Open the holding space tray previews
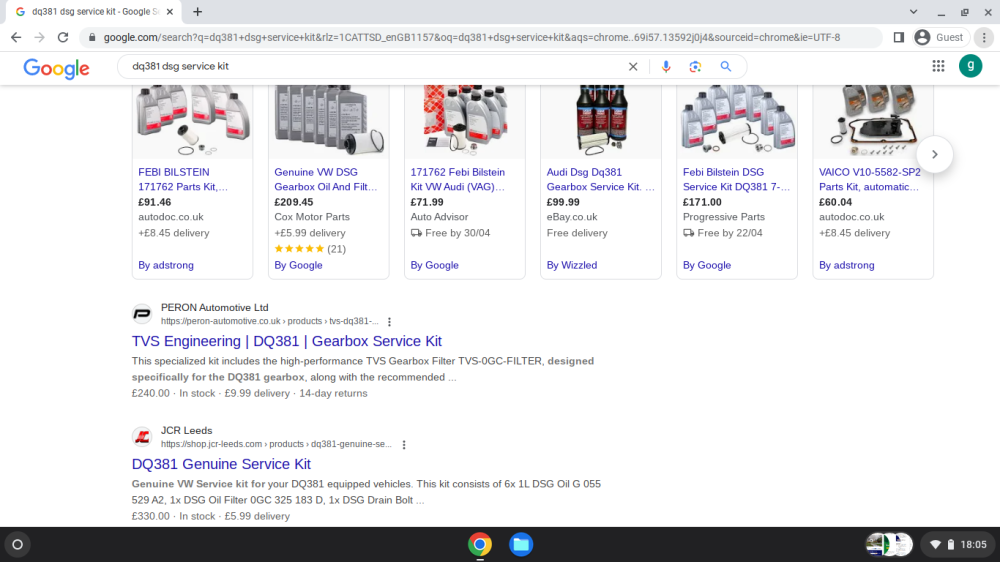The width and height of the screenshot is (1000, 562). [x=889, y=545]
